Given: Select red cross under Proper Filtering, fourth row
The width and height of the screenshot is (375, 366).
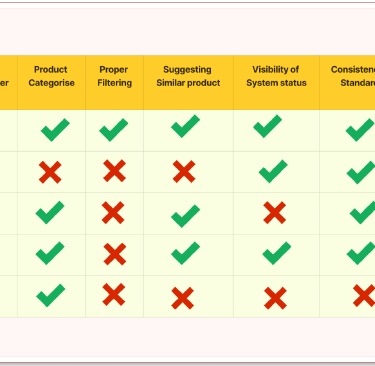Looking at the screenshot, I should tap(115, 254).
